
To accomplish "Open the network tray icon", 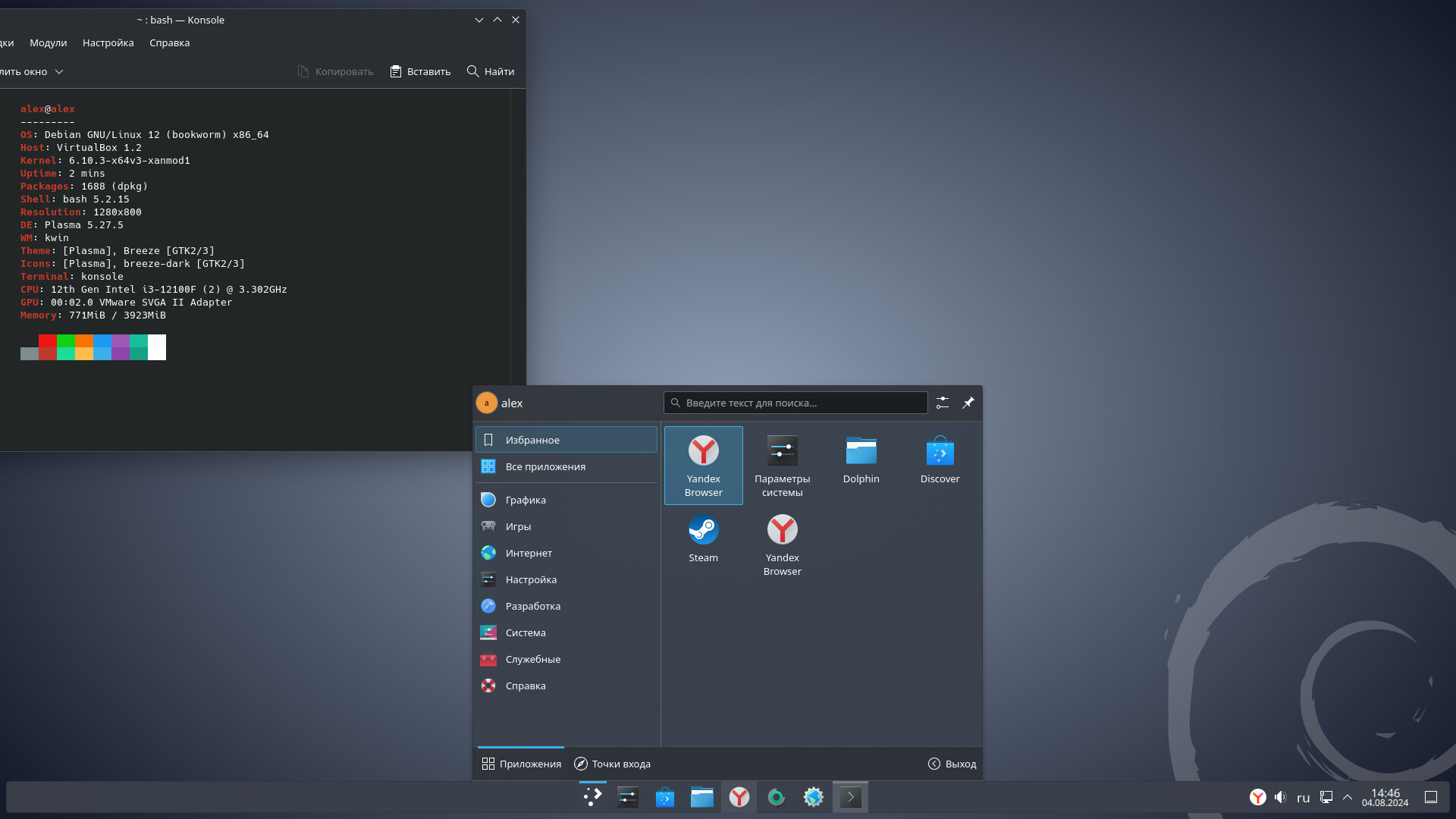I will [1326, 797].
